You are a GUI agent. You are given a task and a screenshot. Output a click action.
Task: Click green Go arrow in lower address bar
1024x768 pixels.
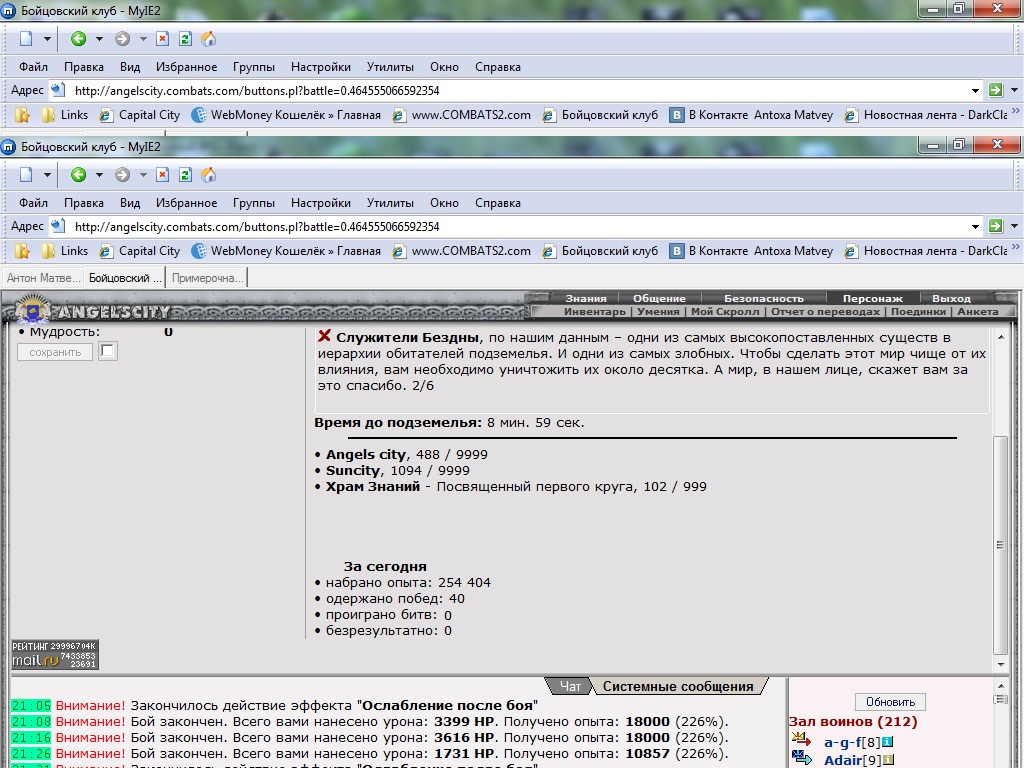pyautogui.click(x=995, y=226)
